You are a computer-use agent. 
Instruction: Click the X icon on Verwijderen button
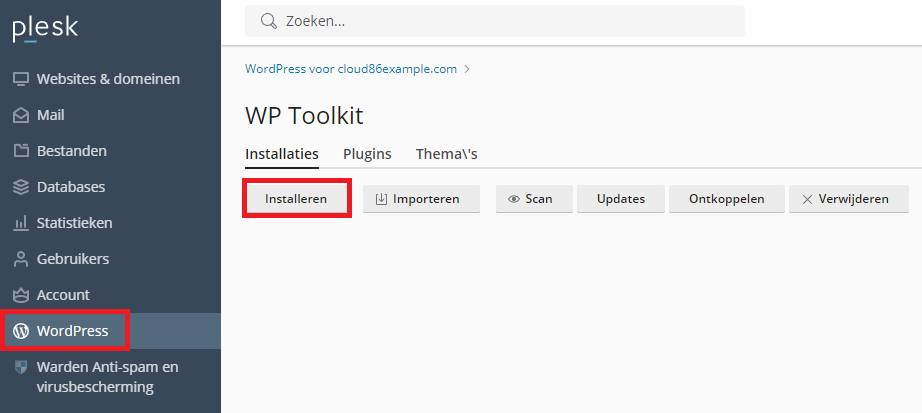coord(807,199)
